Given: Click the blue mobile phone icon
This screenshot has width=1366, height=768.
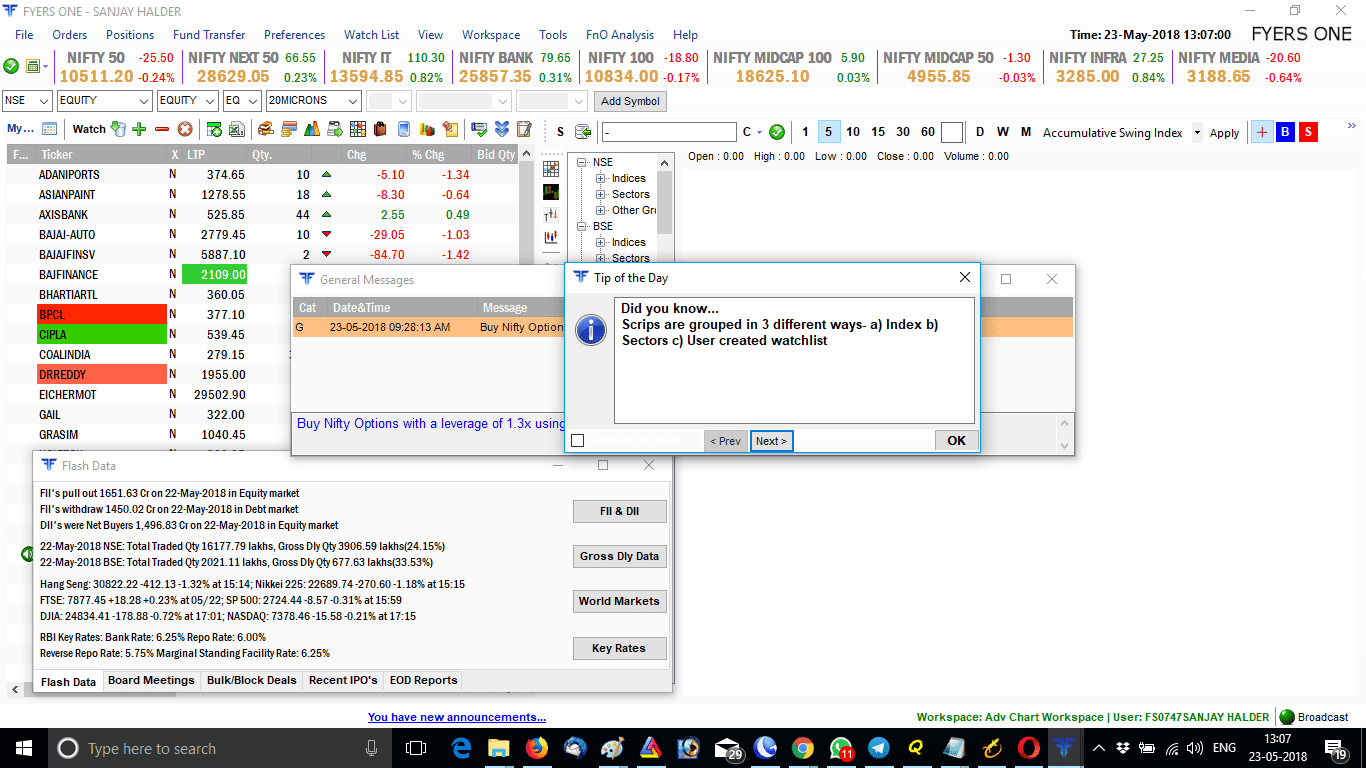Looking at the screenshot, I should tap(404, 129).
